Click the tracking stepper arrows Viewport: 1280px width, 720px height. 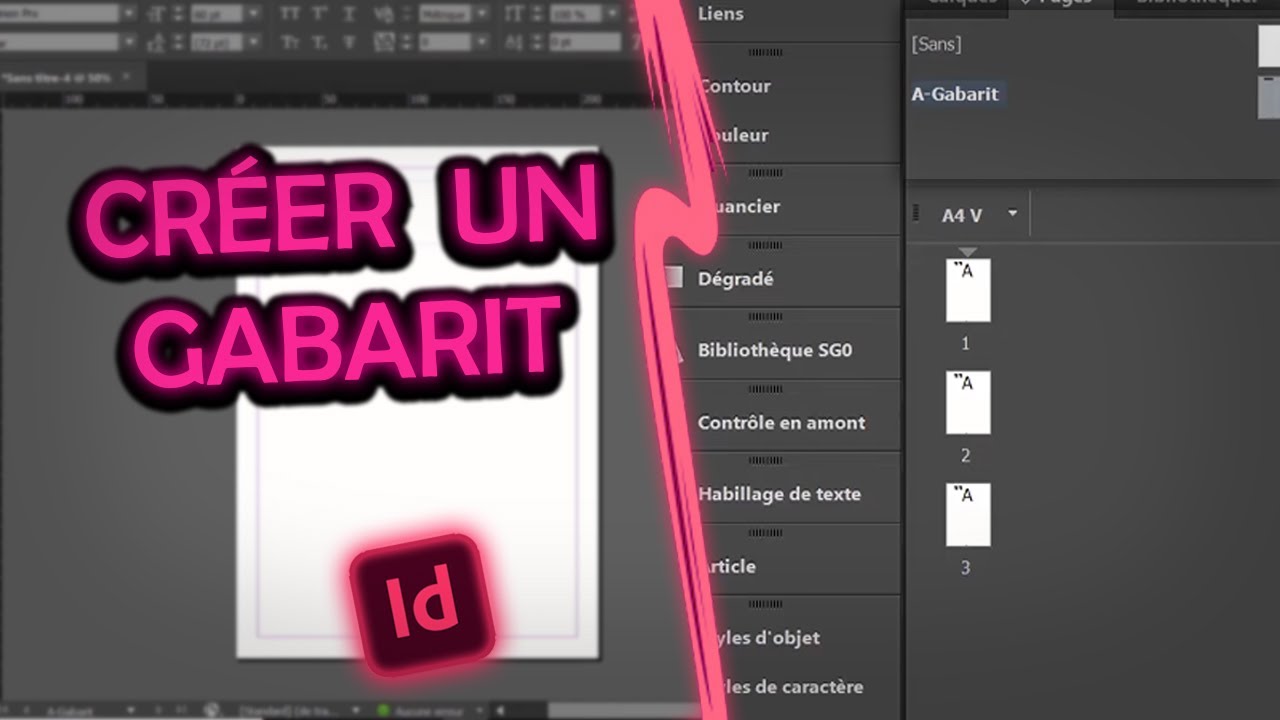coord(406,42)
